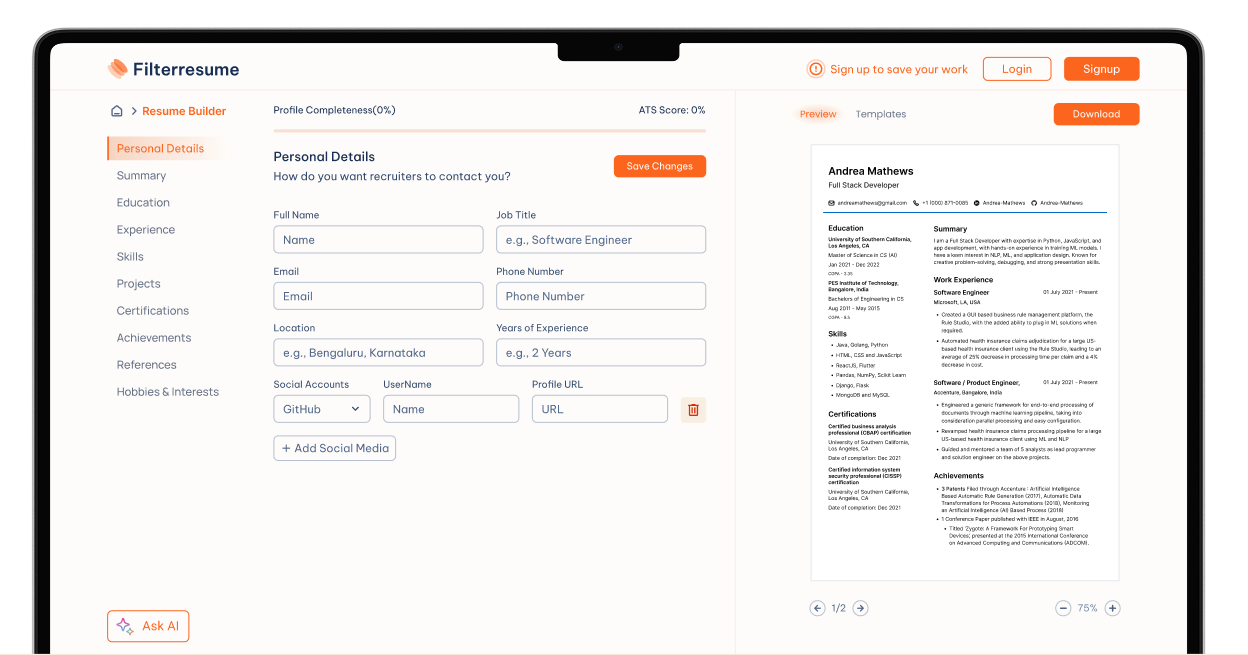This screenshot has height=655, width=1248.
Task: Click the Filterresume logo icon
Action: click(118, 69)
